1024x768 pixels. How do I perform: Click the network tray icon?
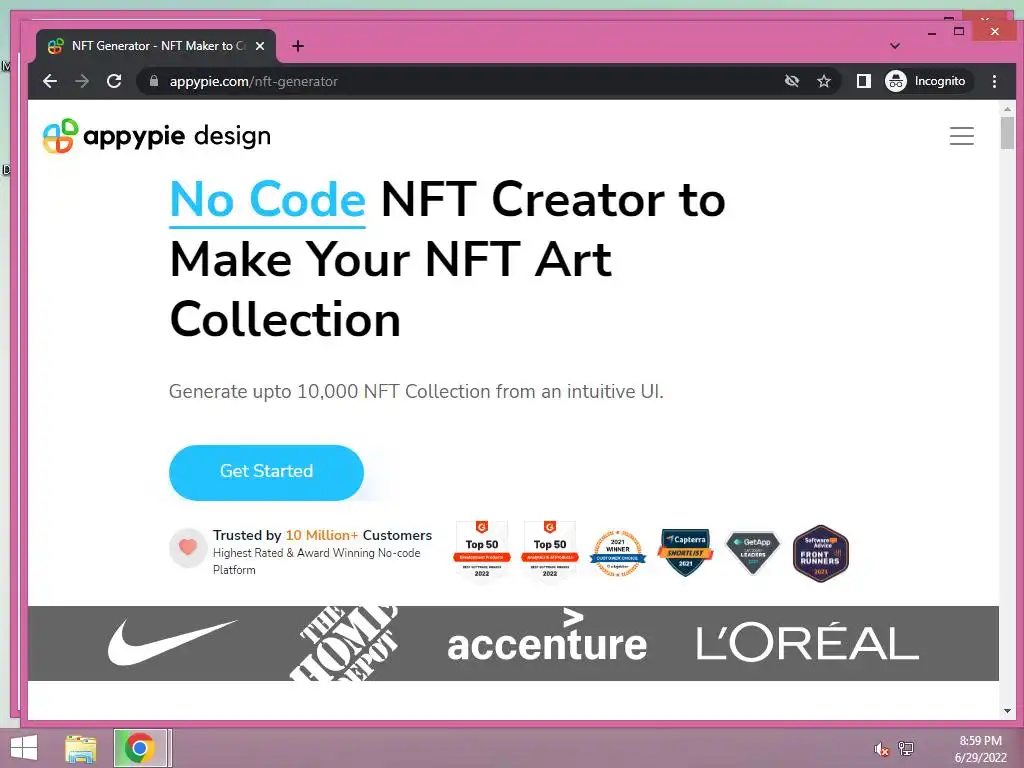click(x=906, y=748)
